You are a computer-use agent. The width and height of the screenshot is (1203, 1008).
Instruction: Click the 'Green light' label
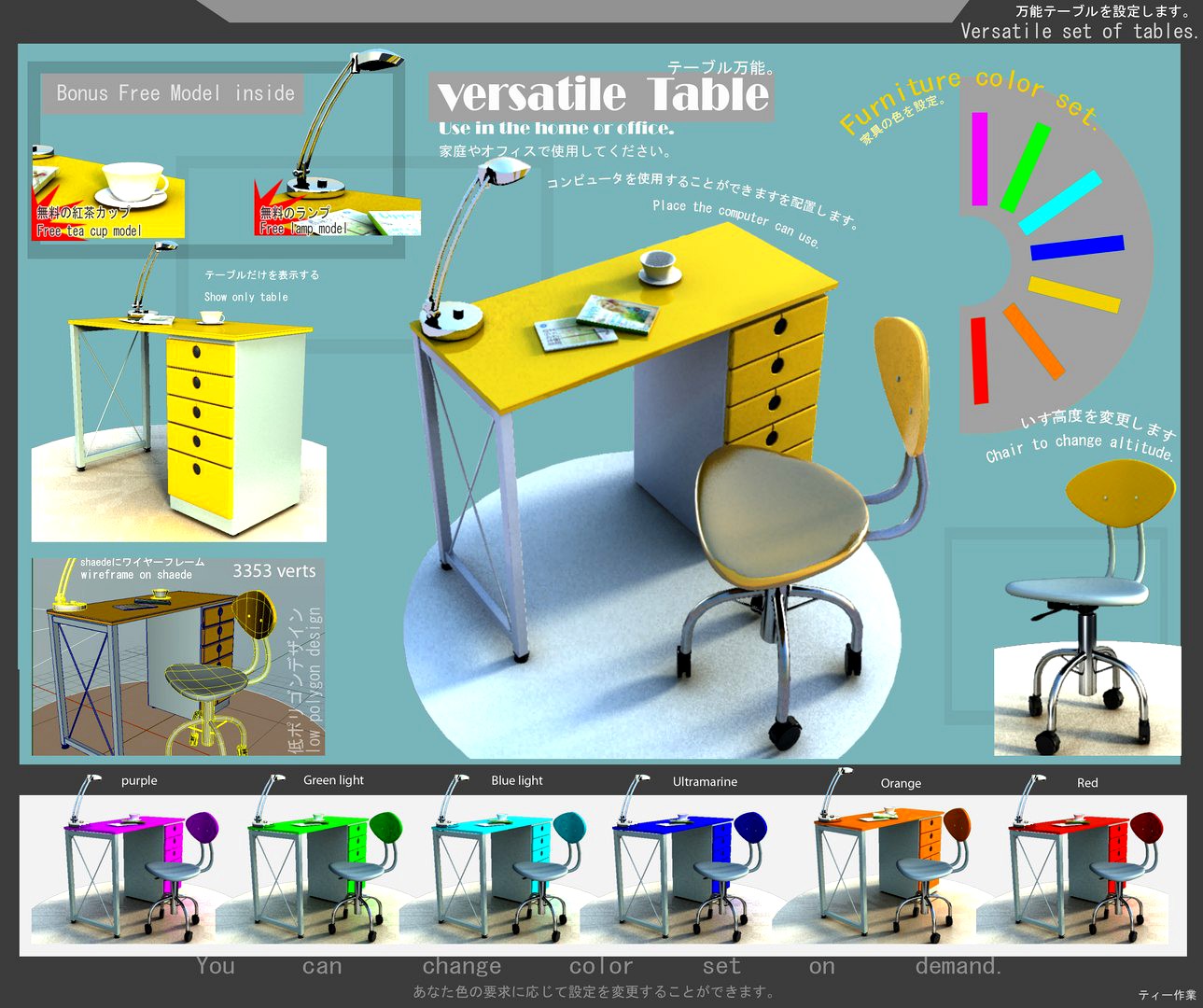point(333,779)
